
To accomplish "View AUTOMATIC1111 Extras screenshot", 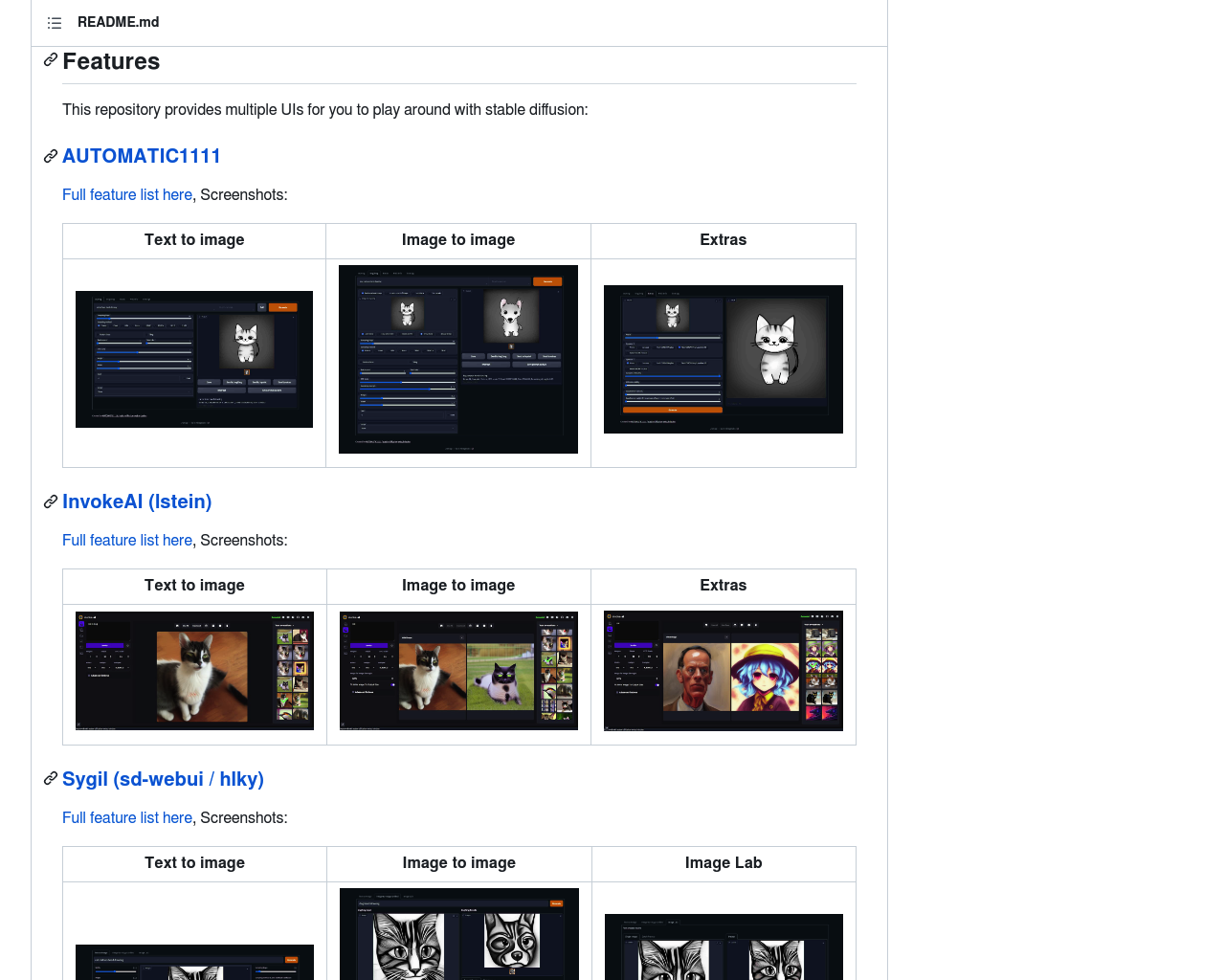I will (724, 359).
